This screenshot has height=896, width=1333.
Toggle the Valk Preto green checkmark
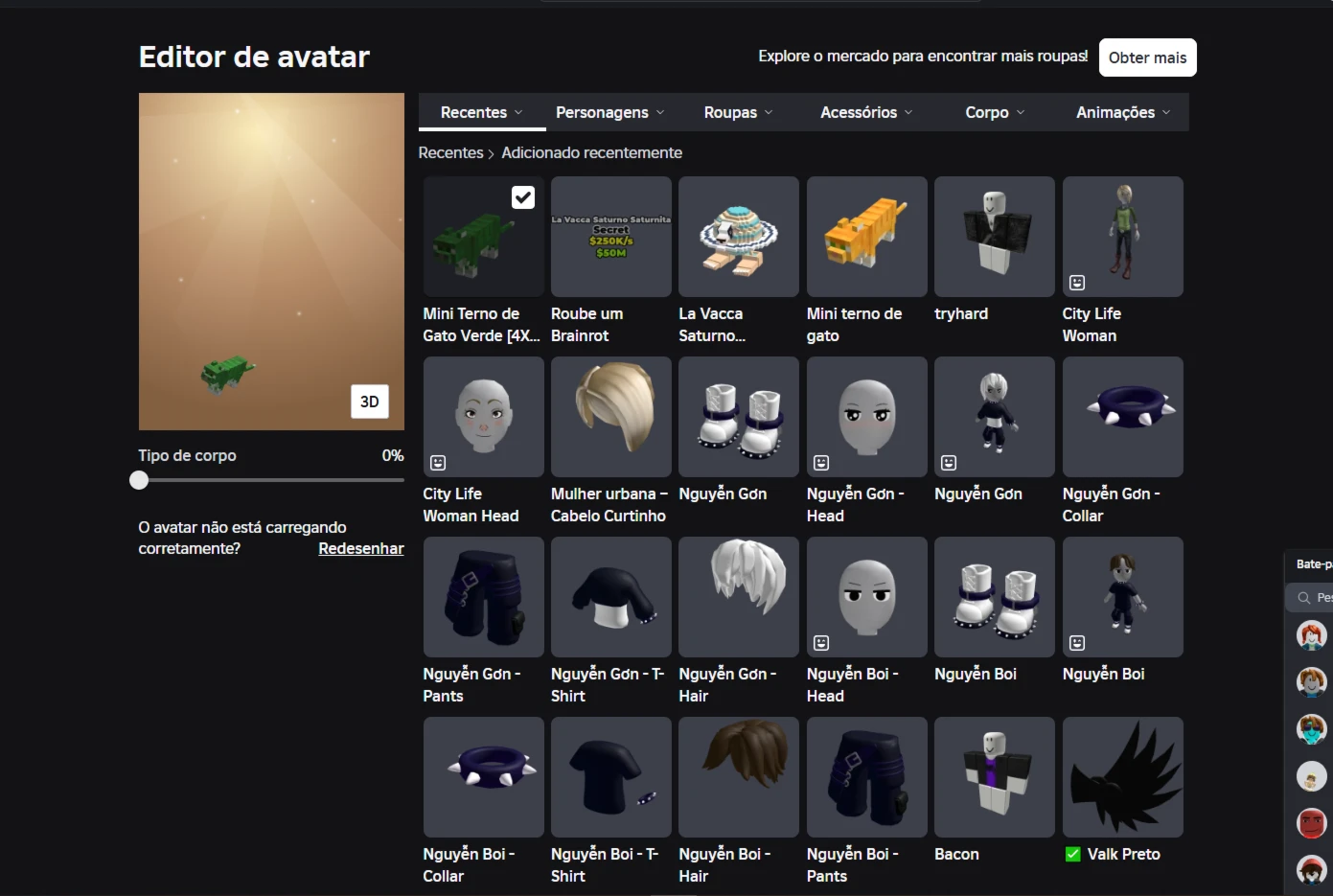click(1073, 854)
